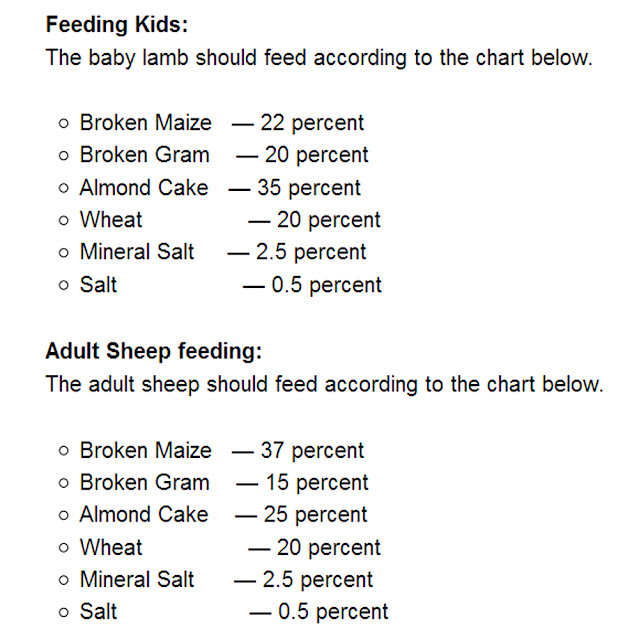Click 'Mineral Salt' in the Adult Sheep list
The height and width of the screenshot is (640, 639).
click(x=137, y=580)
